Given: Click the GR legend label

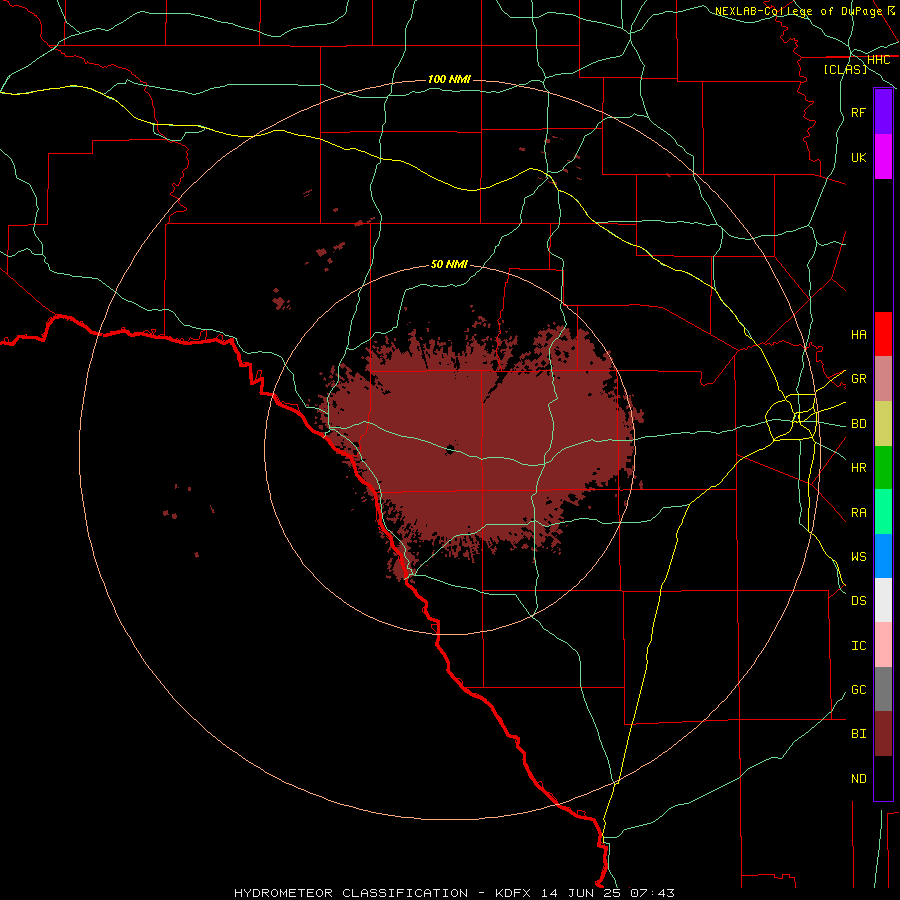Looking at the screenshot, I should (858, 379).
